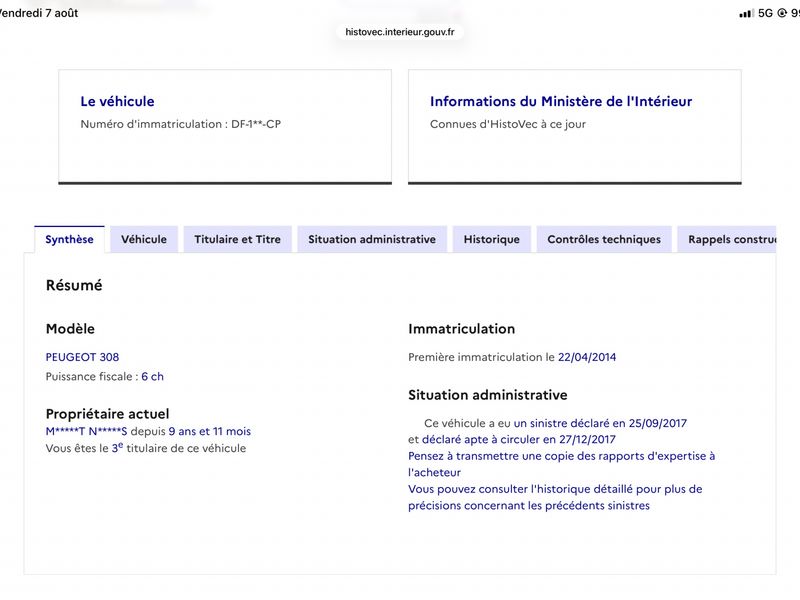Click the Vendredi 7 août date in status bar

pos(39,13)
